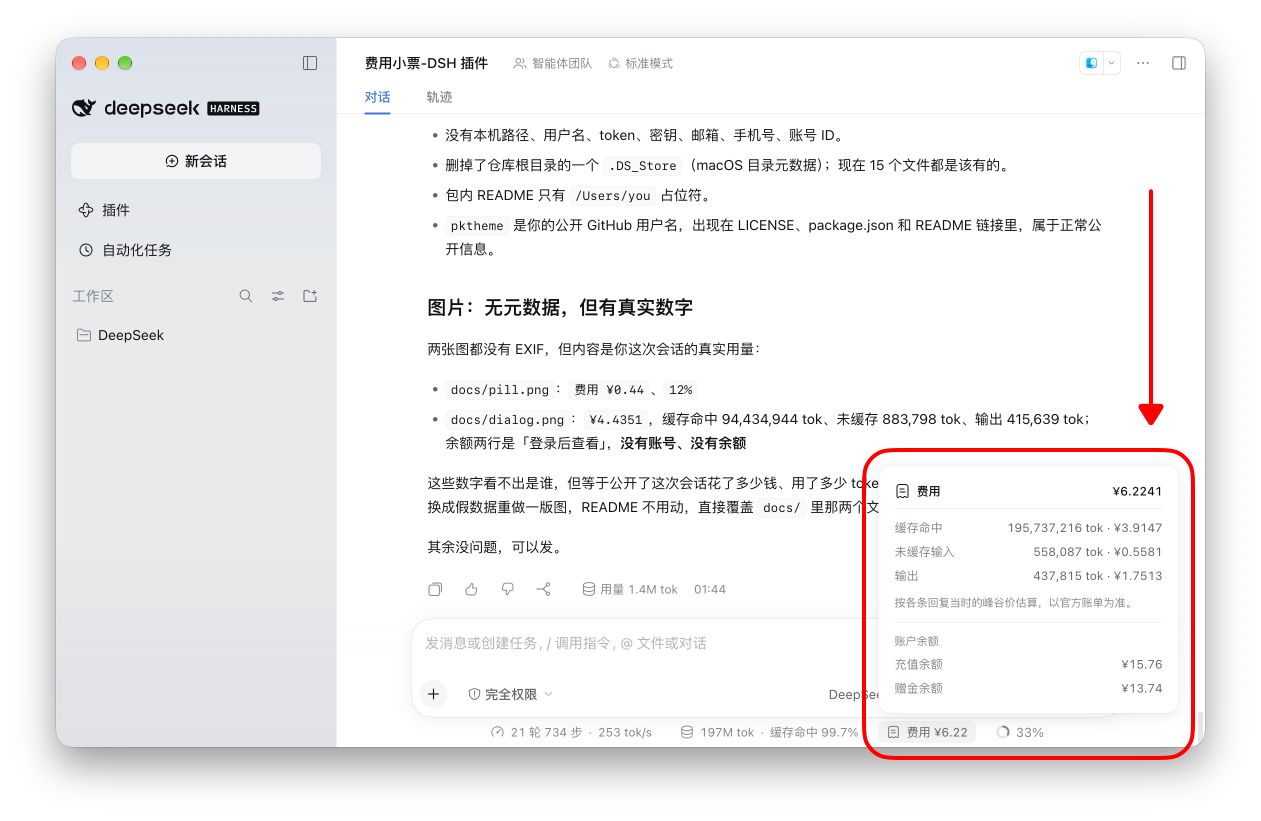
Task: Click the pktheme code text
Action: (477, 226)
